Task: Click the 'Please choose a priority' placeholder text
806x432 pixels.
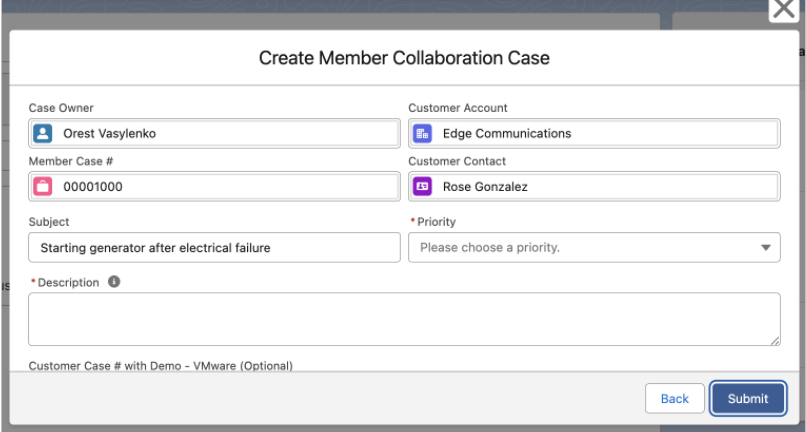Action: pyautogui.click(x=489, y=248)
